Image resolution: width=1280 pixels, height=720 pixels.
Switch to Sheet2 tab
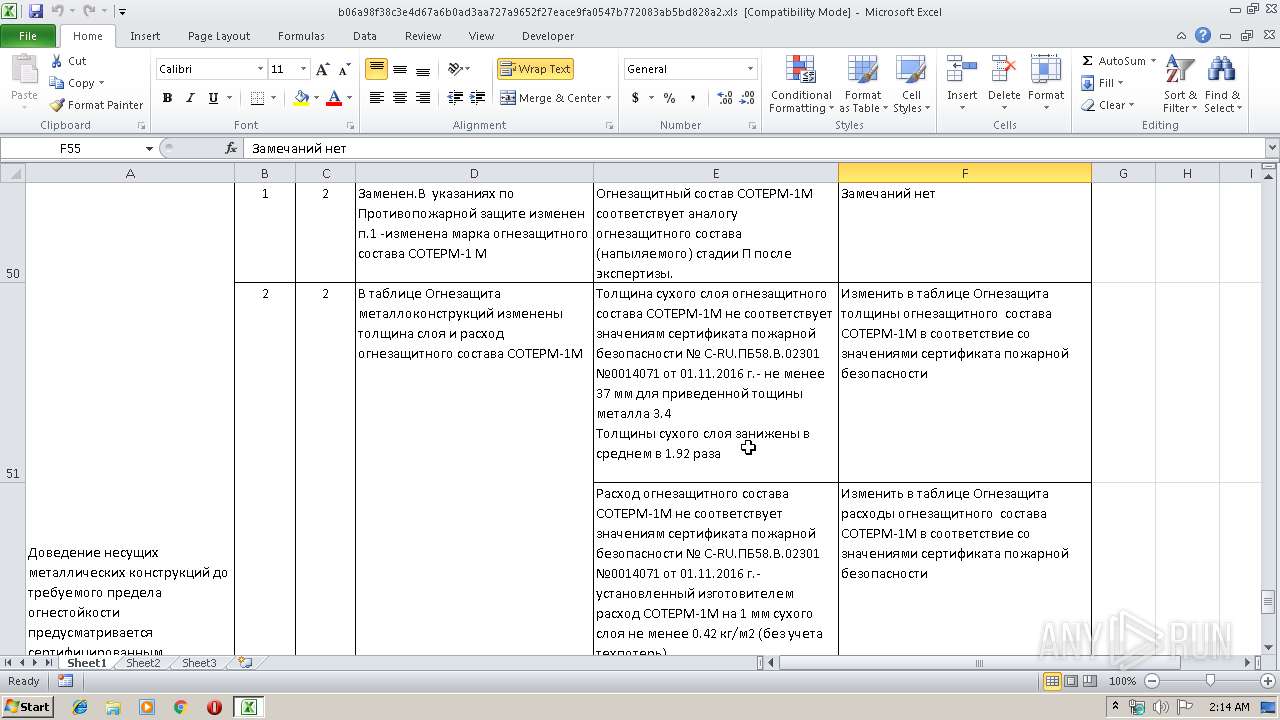(x=142, y=663)
